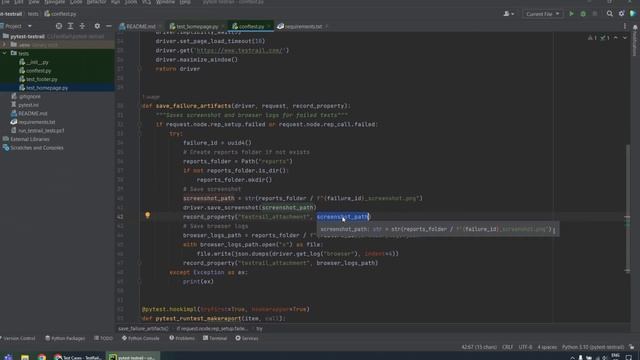The image size is (640, 360).
Task: Open the Python Console tool window
Action: [x=140, y=338]
